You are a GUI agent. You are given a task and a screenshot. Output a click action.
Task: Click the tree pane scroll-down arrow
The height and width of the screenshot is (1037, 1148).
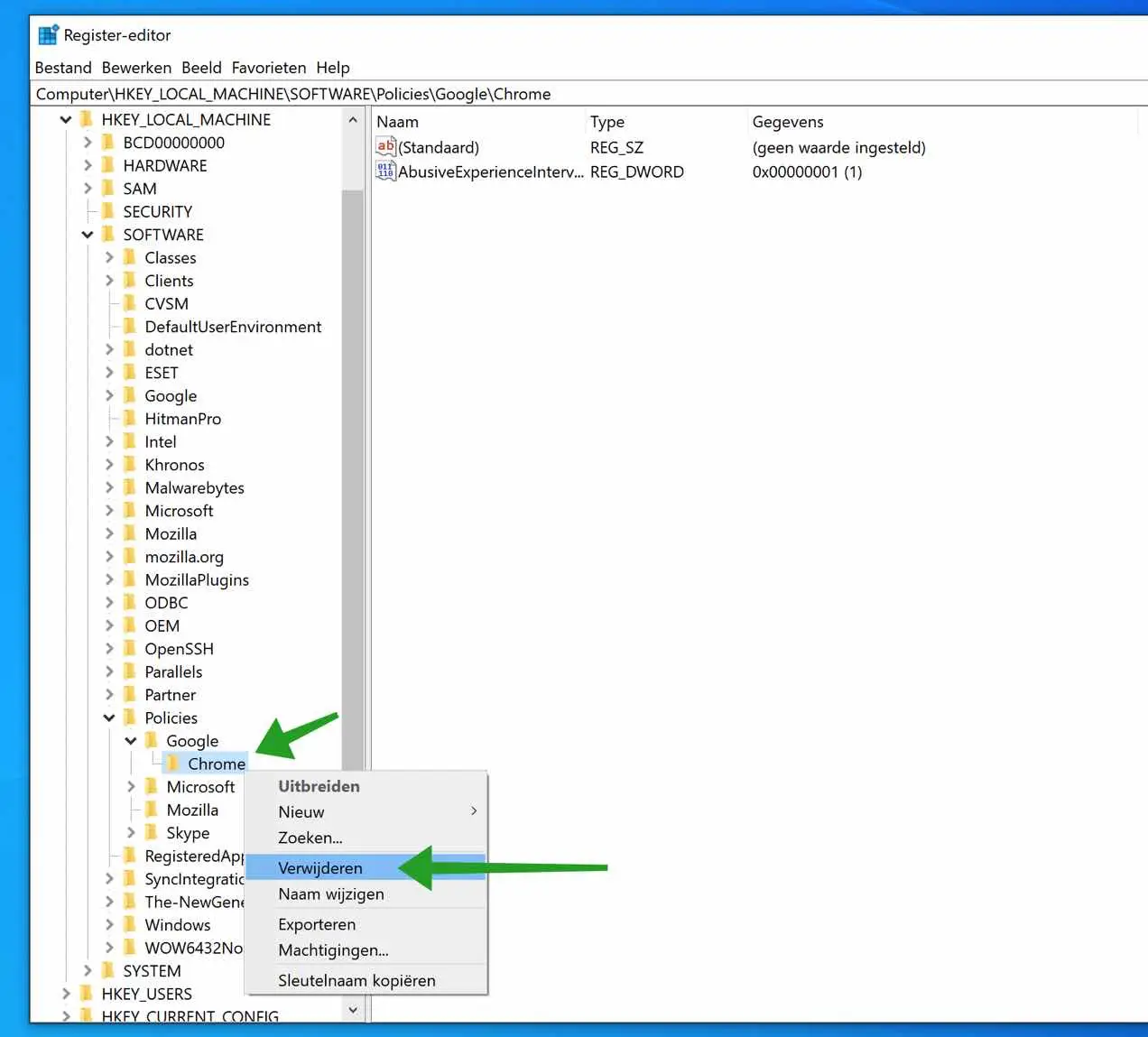353,1010
